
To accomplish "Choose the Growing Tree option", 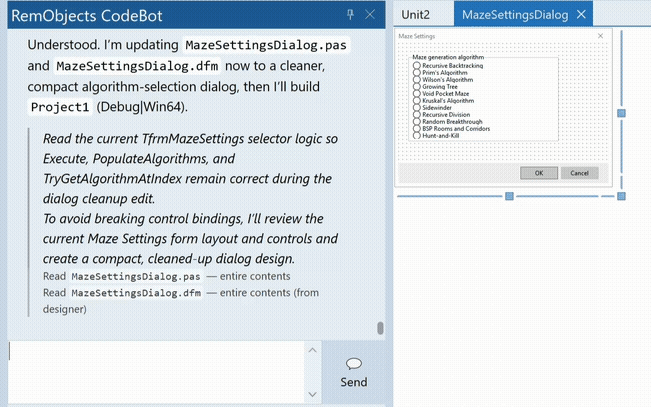I will coord(435,87).
